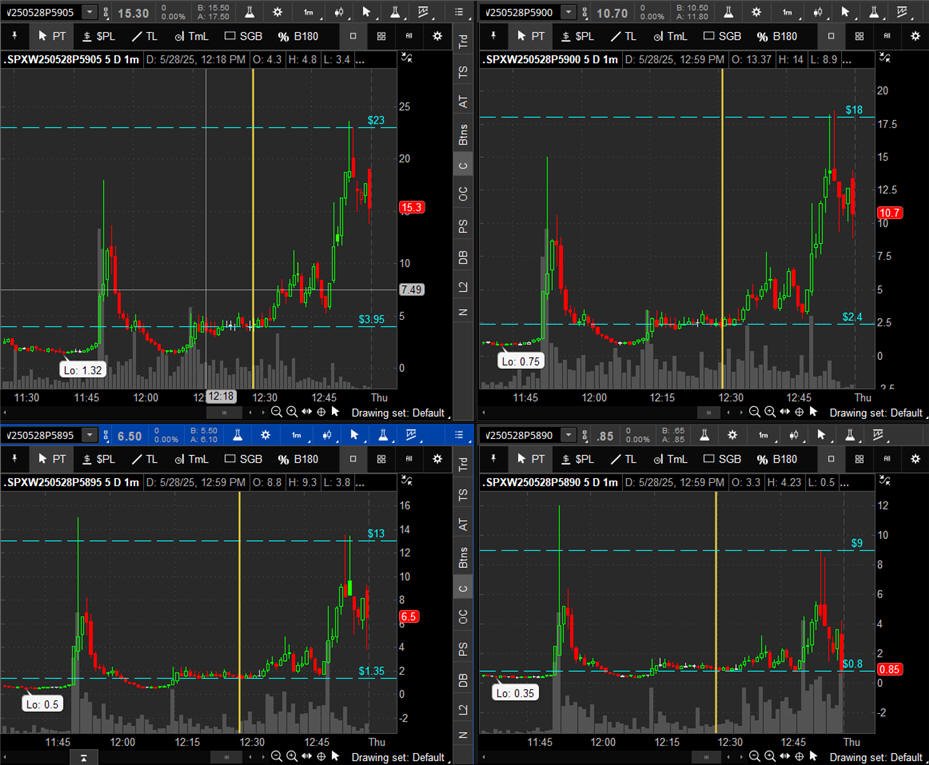Select the TL trendline drawing tool in P5905 chart

[145, 36]
